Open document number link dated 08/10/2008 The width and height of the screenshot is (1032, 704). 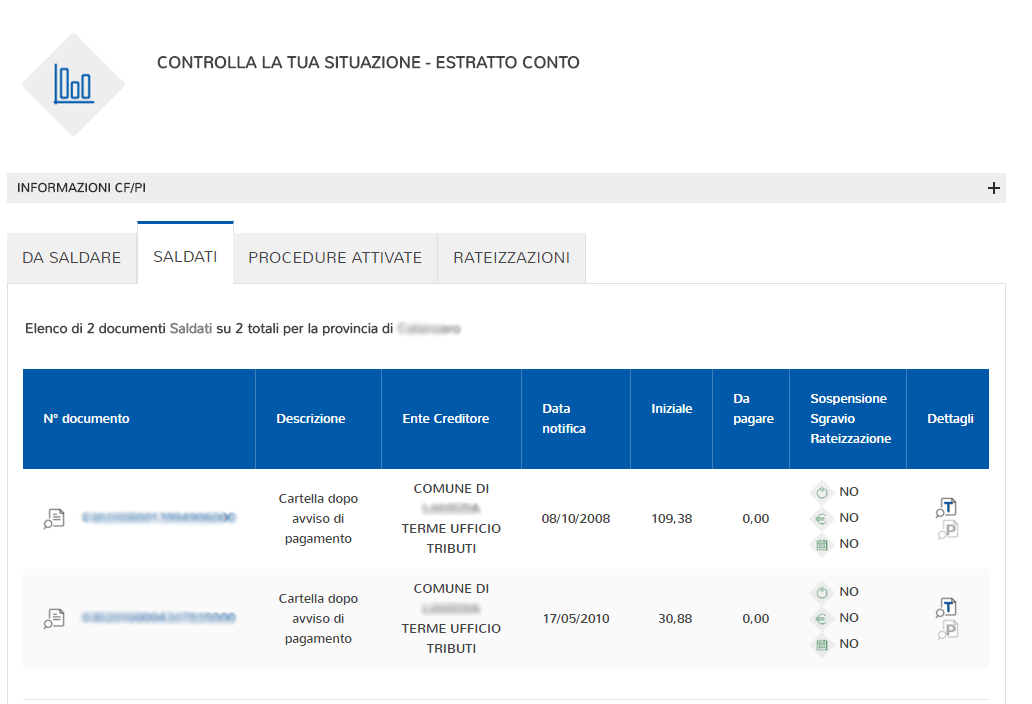coord(159,518)
